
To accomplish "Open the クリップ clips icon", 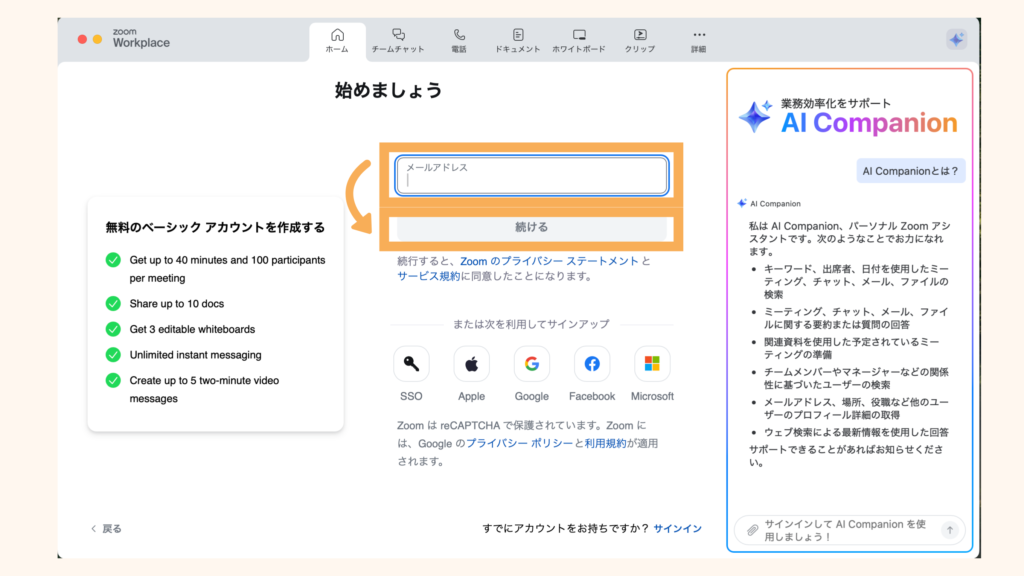I will tap(638, 38).
